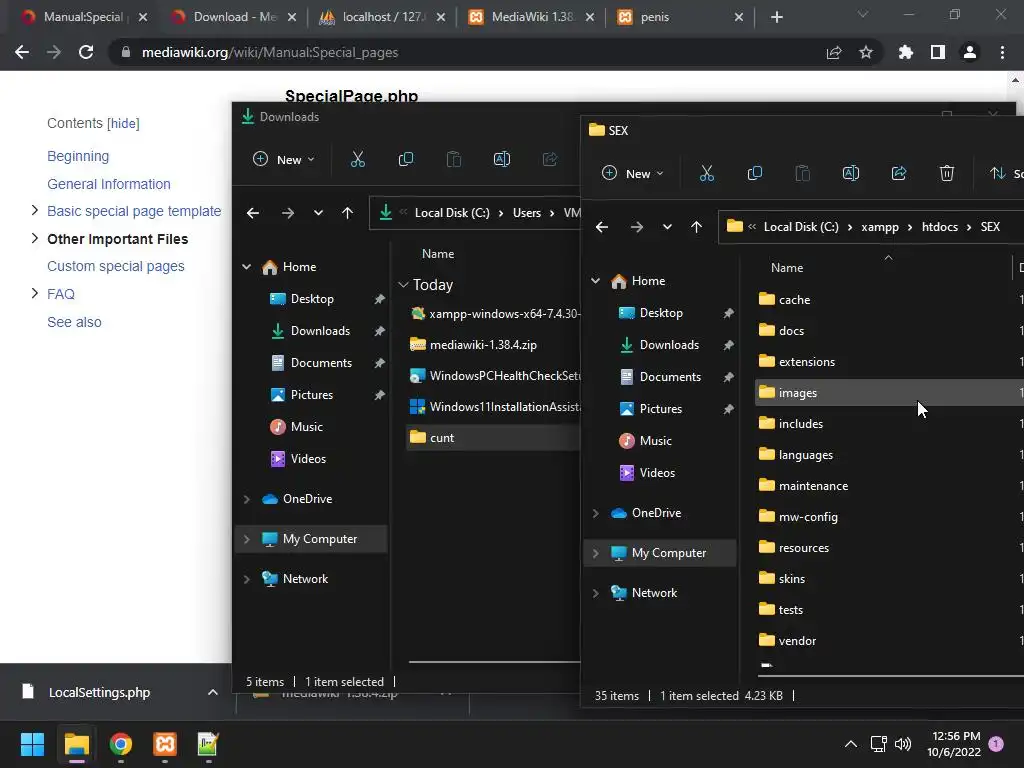Open Music in Downloads window sidebar
Screen dimensions: 1024x768
[x=306, y=426]
